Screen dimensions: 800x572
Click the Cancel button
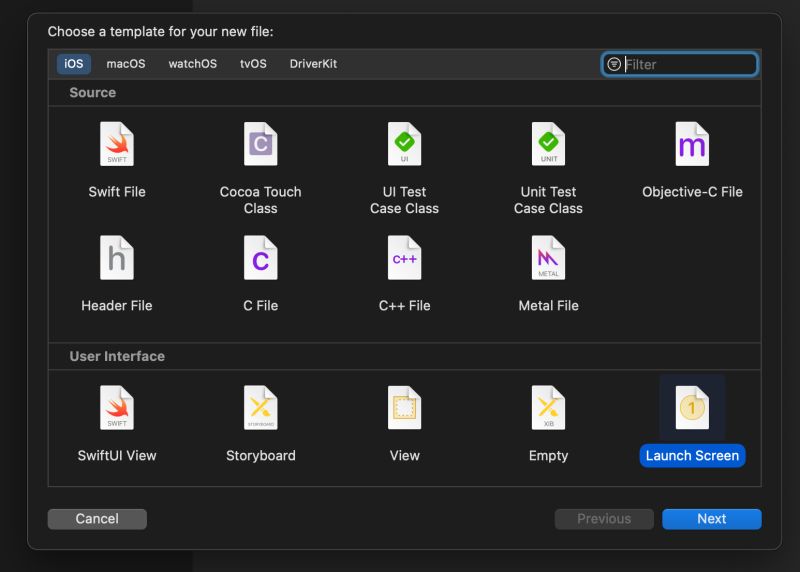click(97, 519)
